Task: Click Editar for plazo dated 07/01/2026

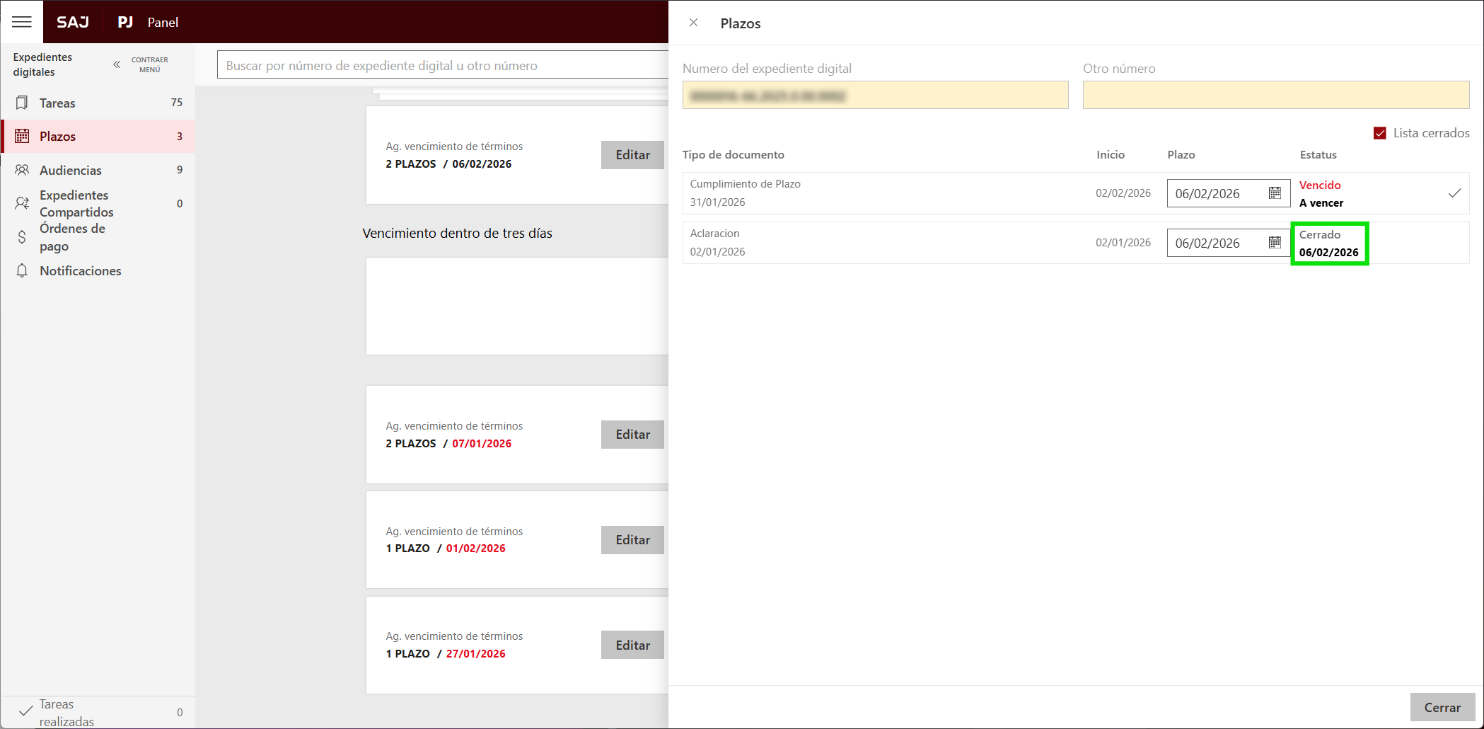Action: tap(632, 435)
